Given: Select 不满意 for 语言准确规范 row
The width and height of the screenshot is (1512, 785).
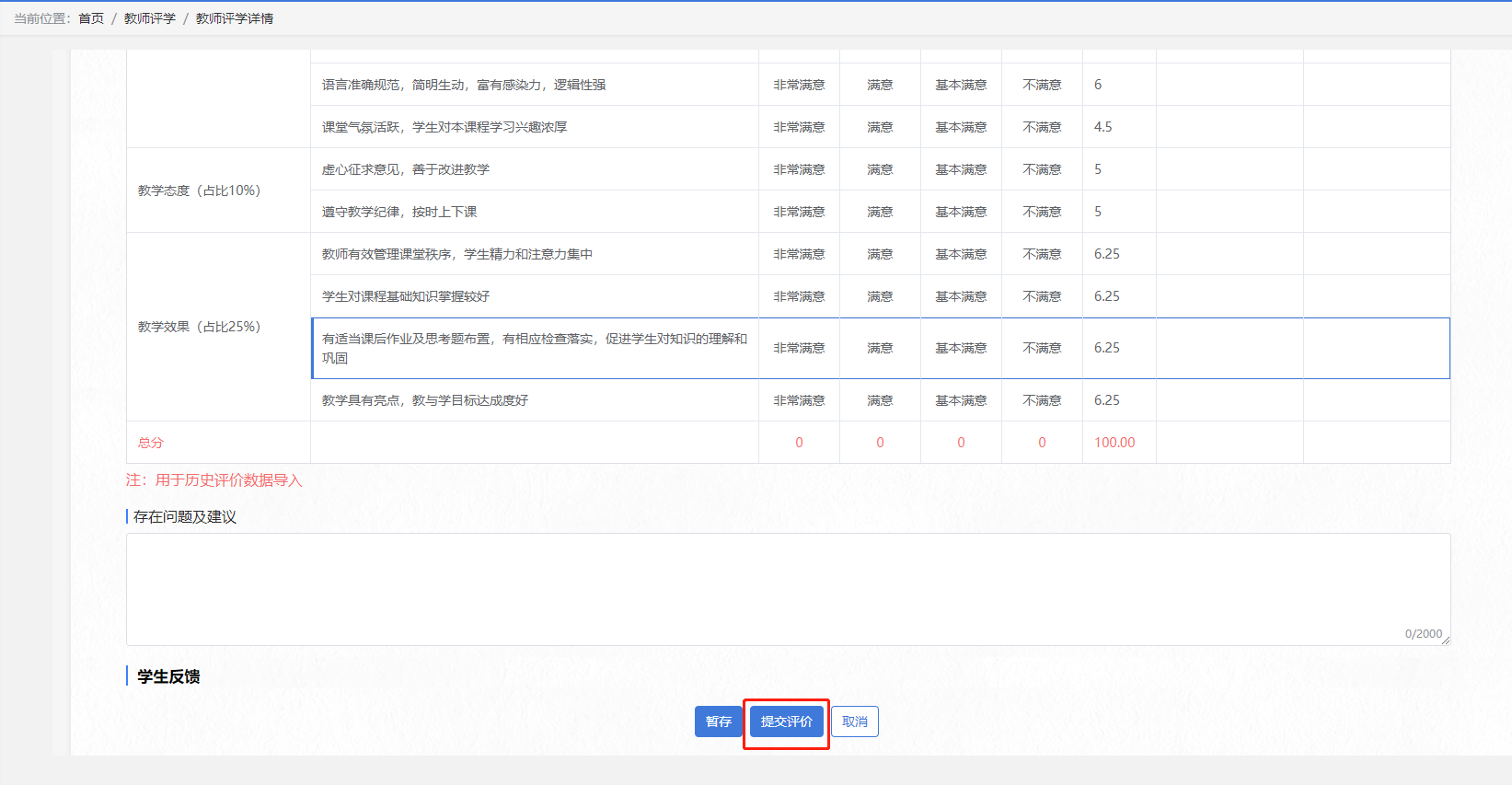Looking at the screenshot, I should pos(1042,85).
